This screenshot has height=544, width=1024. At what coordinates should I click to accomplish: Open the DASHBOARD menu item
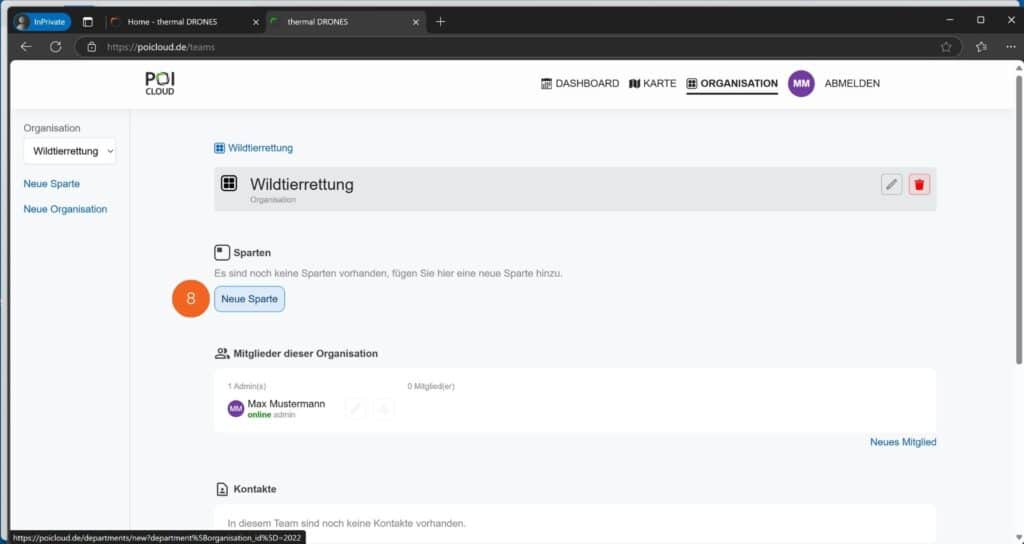click(x=580, y=84)
